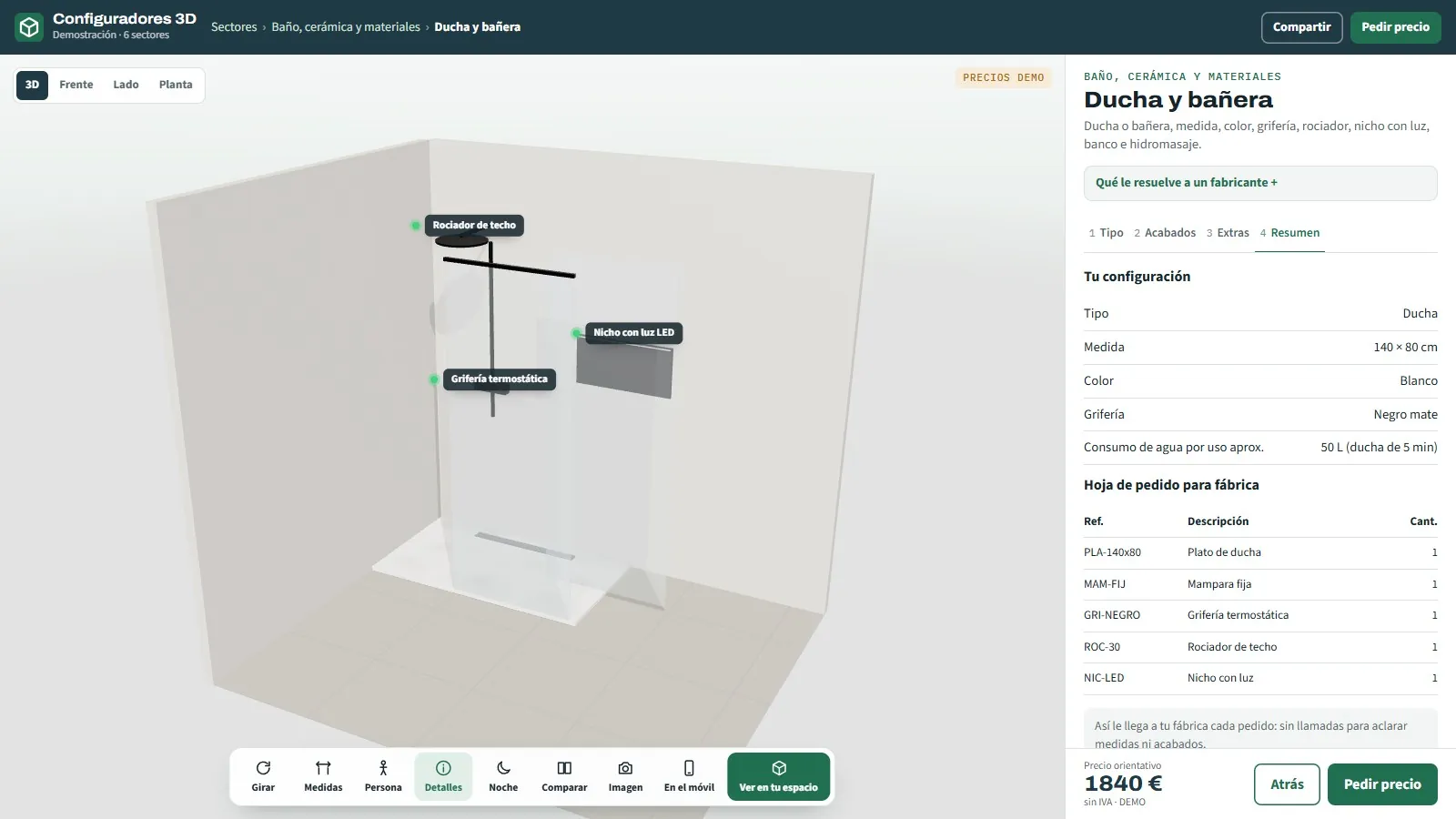1456x819 pixels.
Task: Select the 3D view tab
Action: (32, 85)
